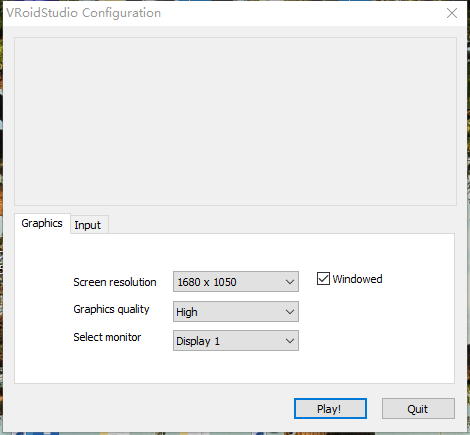Click the chevron arrow beside Display 1
Image resolution: width=470 pixels, height=435 pixels.
[x=290, y=341]
